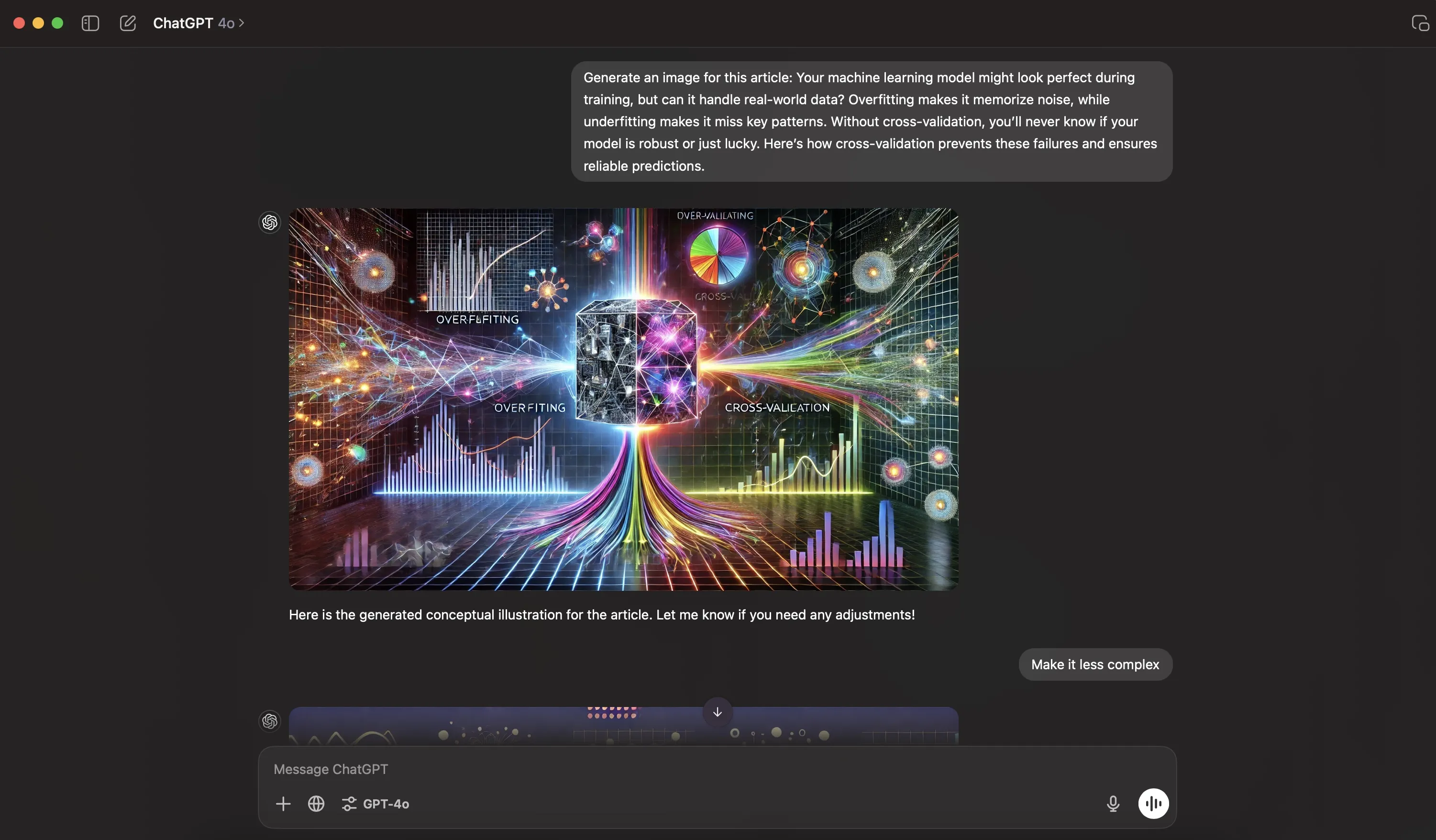Toggle the sidebar panel icon
This screenshot has height=840, width=1436.
pyautogui.click(x=90, y=23)
